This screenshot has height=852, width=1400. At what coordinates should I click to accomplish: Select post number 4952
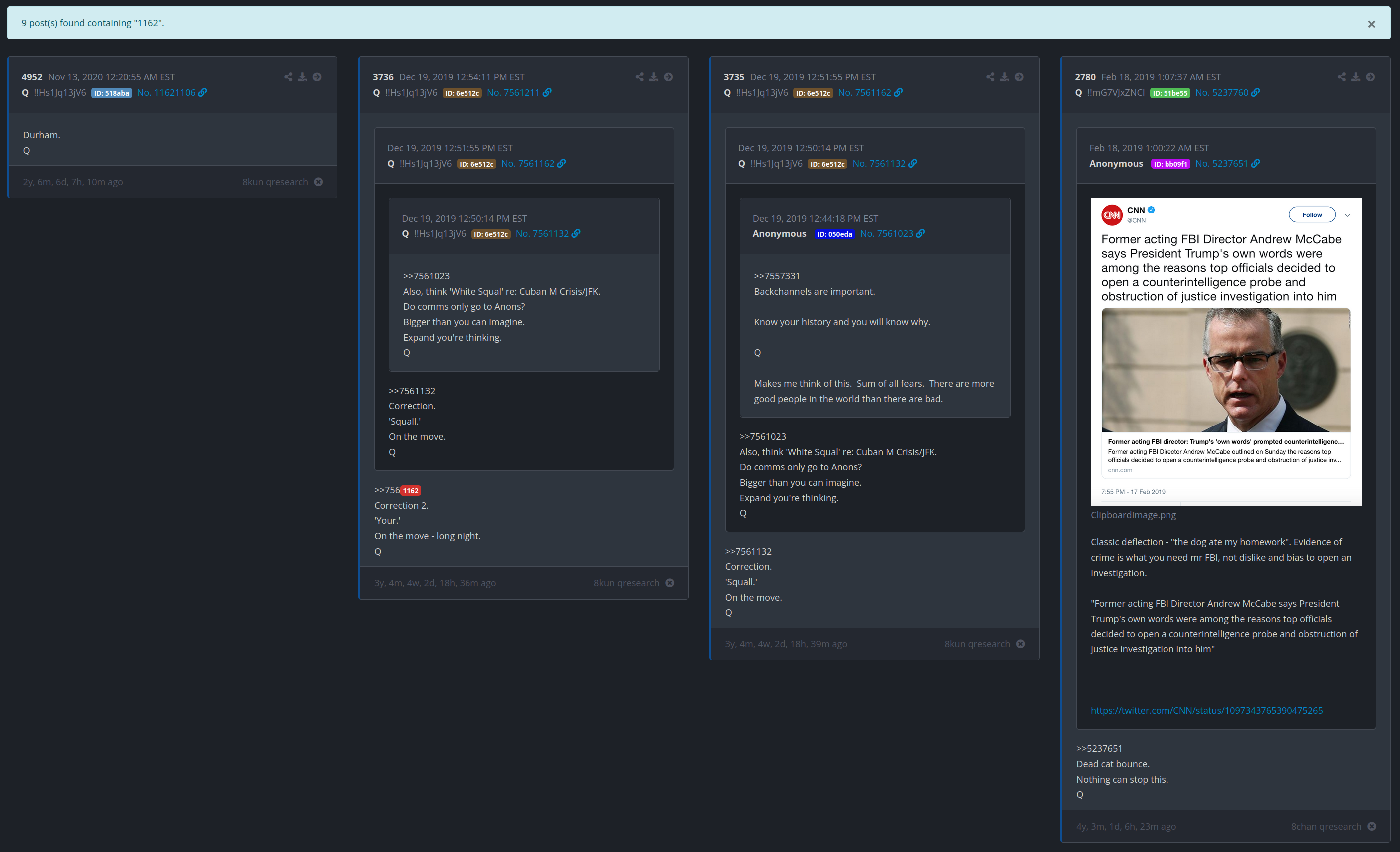tap(32, 77)
